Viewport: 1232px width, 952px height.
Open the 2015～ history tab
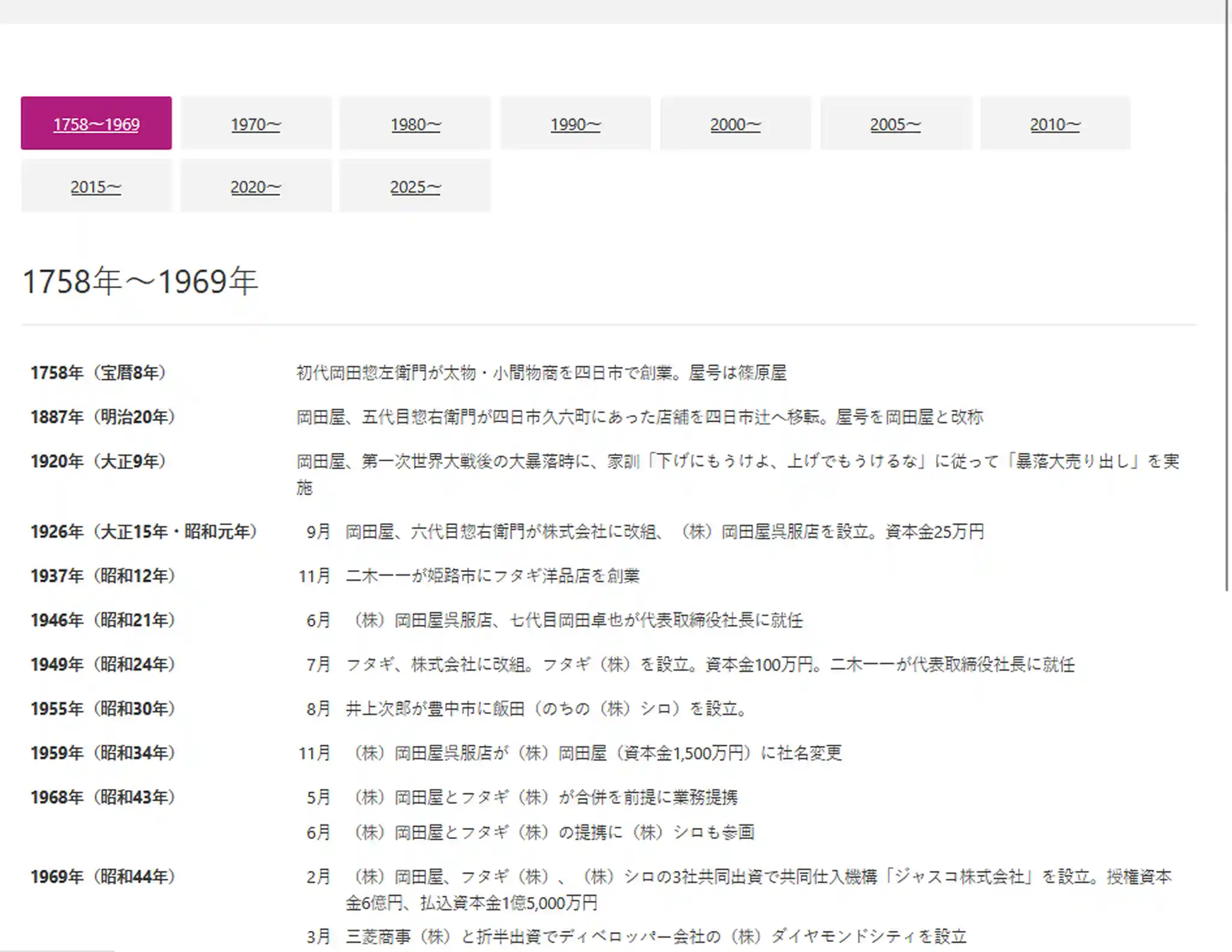(x=96, y=186)
